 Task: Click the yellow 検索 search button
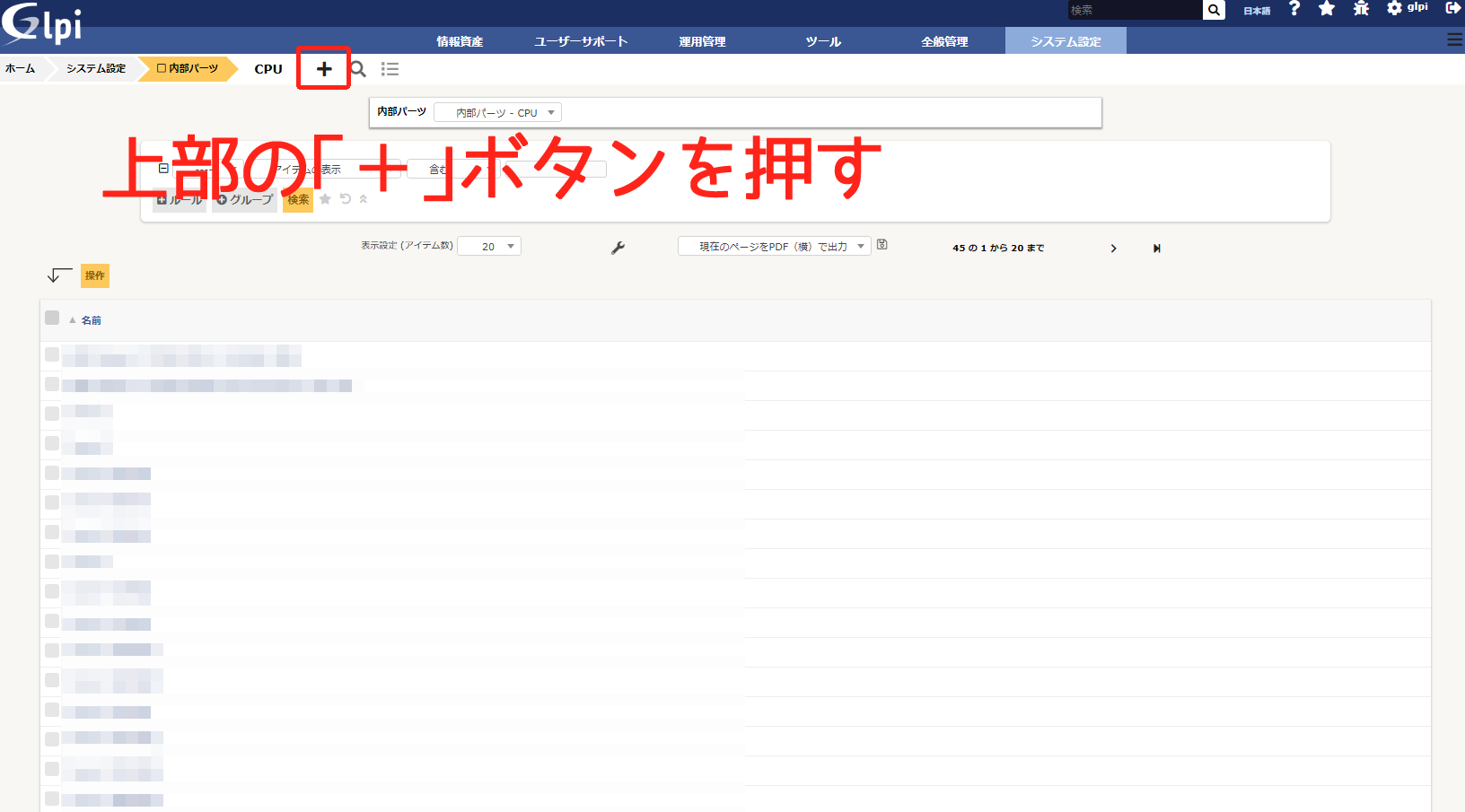coord(298,199)
